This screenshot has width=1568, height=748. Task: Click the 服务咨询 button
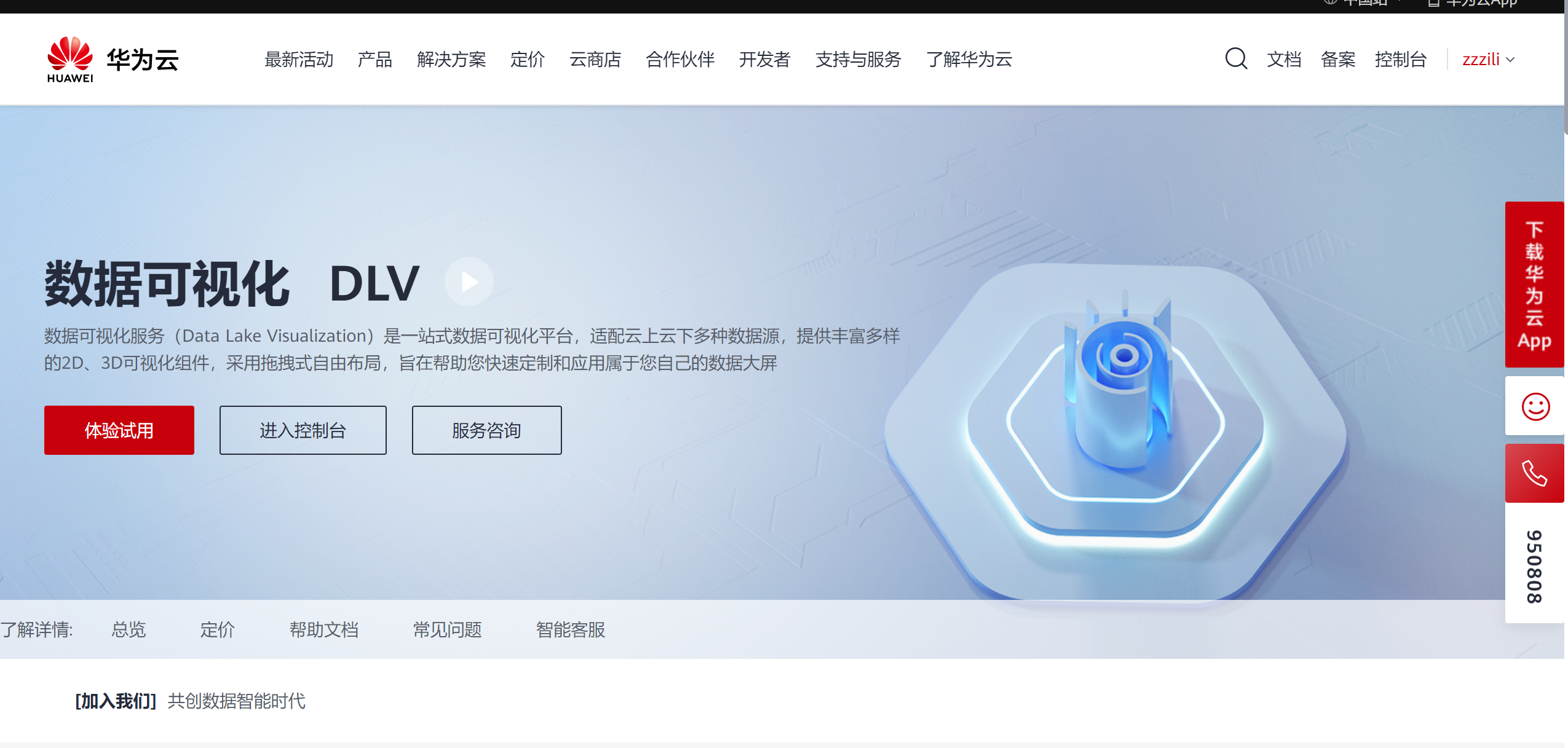pos(487,430)
